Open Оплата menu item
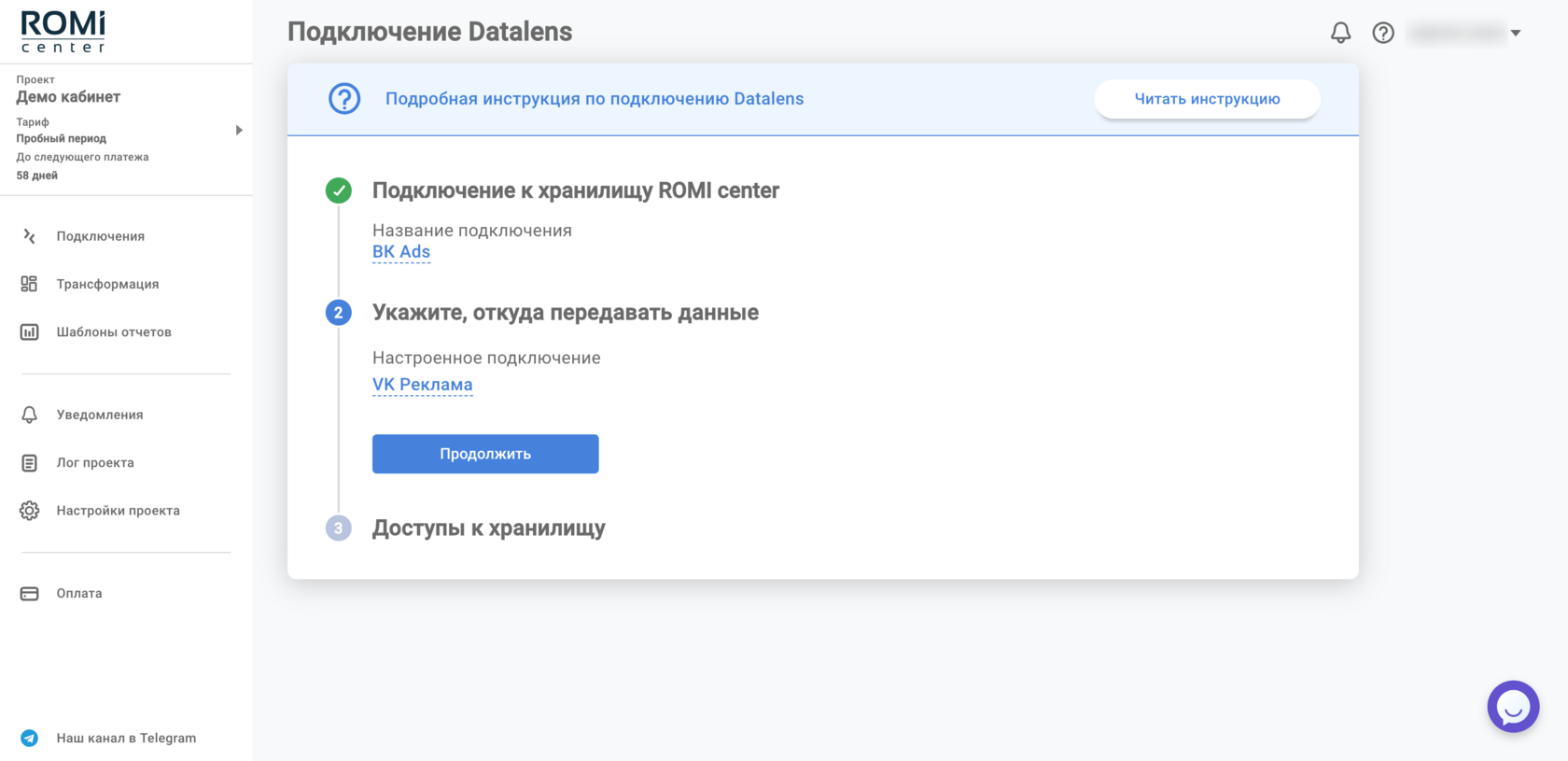1568x761 pixels. [x=79, y=593]
